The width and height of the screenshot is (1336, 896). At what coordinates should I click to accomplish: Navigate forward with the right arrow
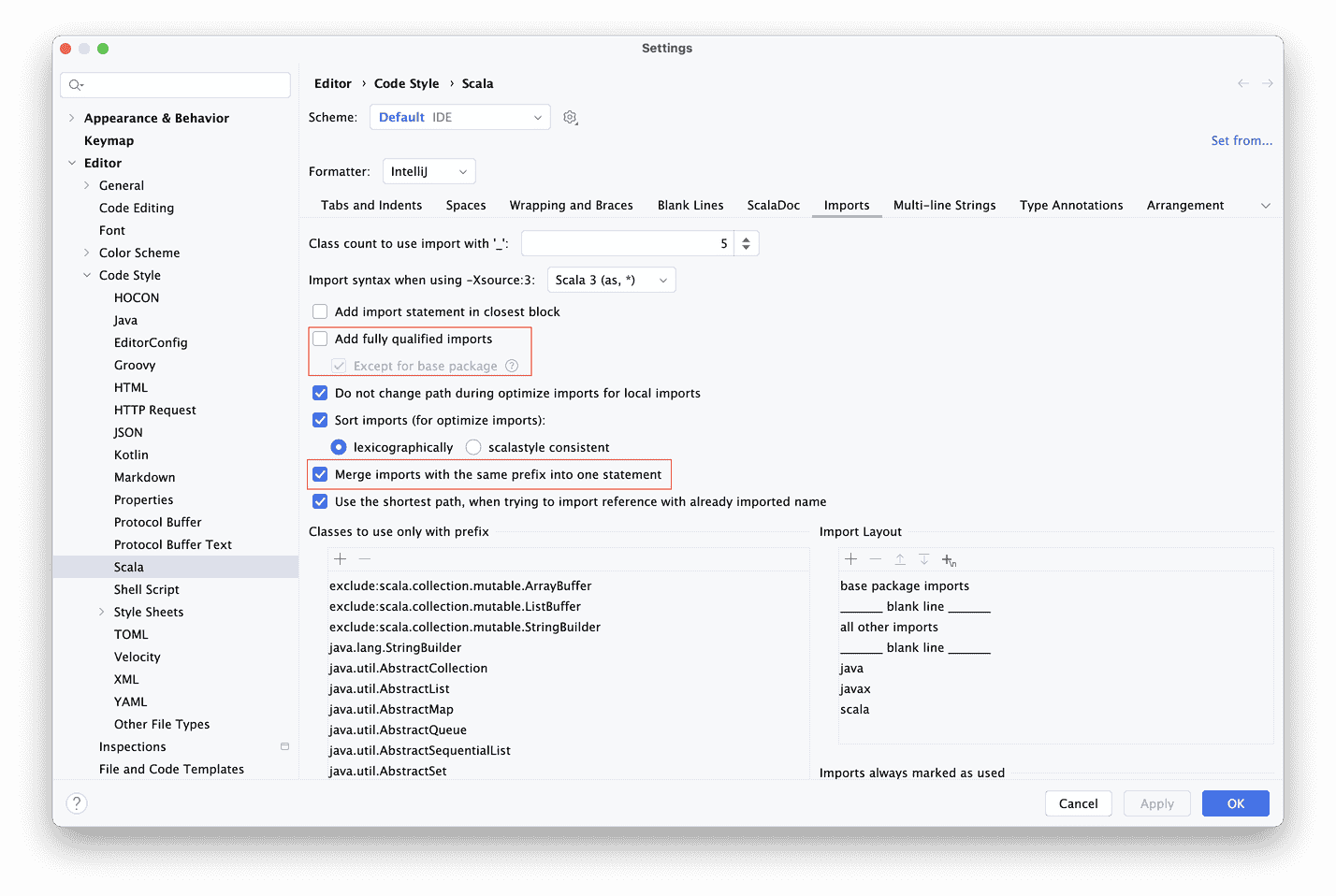1268,84
